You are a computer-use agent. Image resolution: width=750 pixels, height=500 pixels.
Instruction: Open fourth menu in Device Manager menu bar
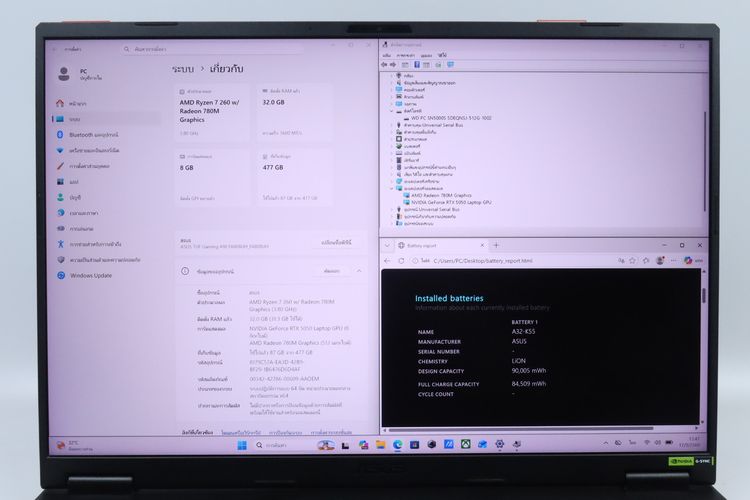[x=442, y=56]
